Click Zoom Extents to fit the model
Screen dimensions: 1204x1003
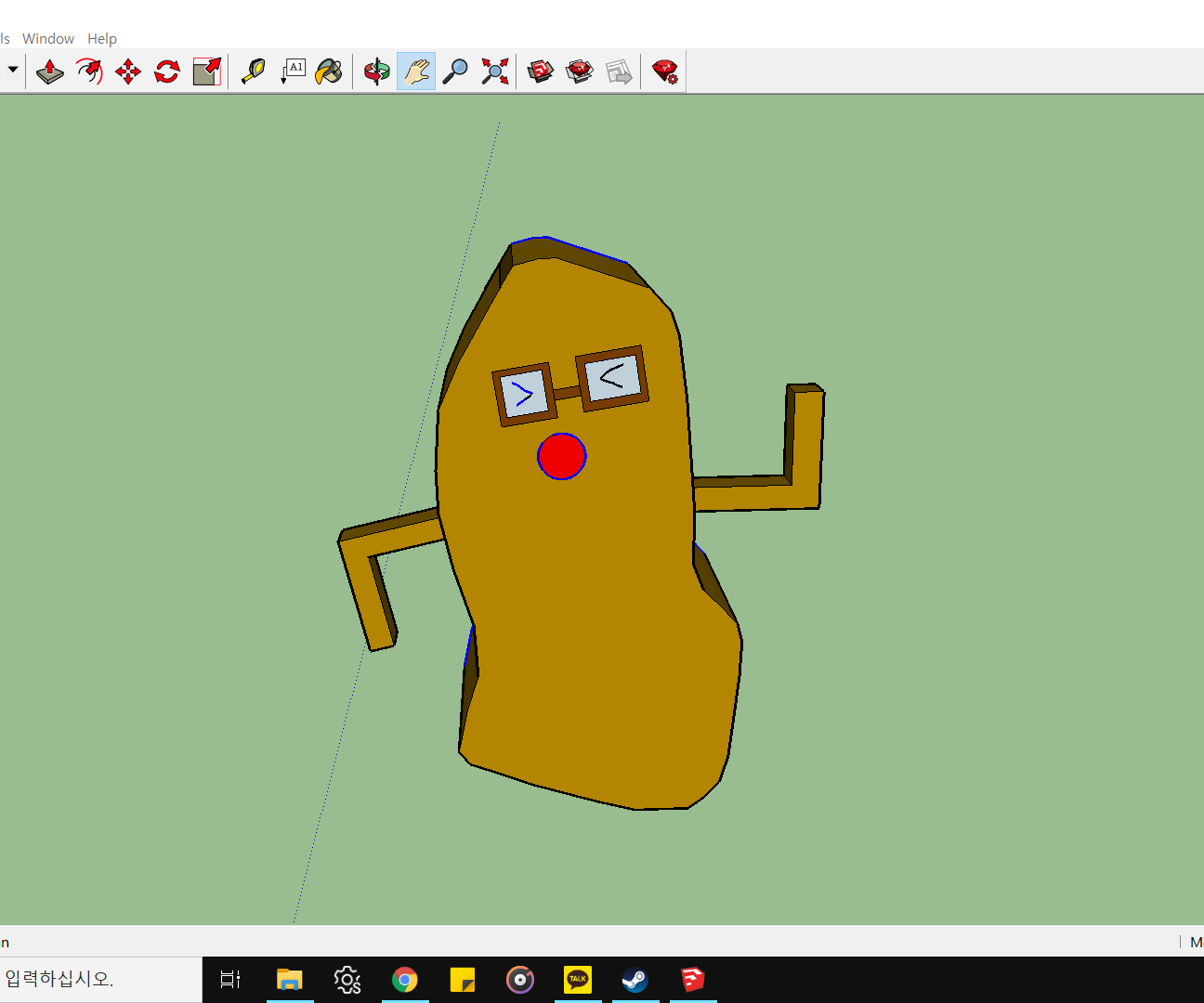tap(493, 71)
